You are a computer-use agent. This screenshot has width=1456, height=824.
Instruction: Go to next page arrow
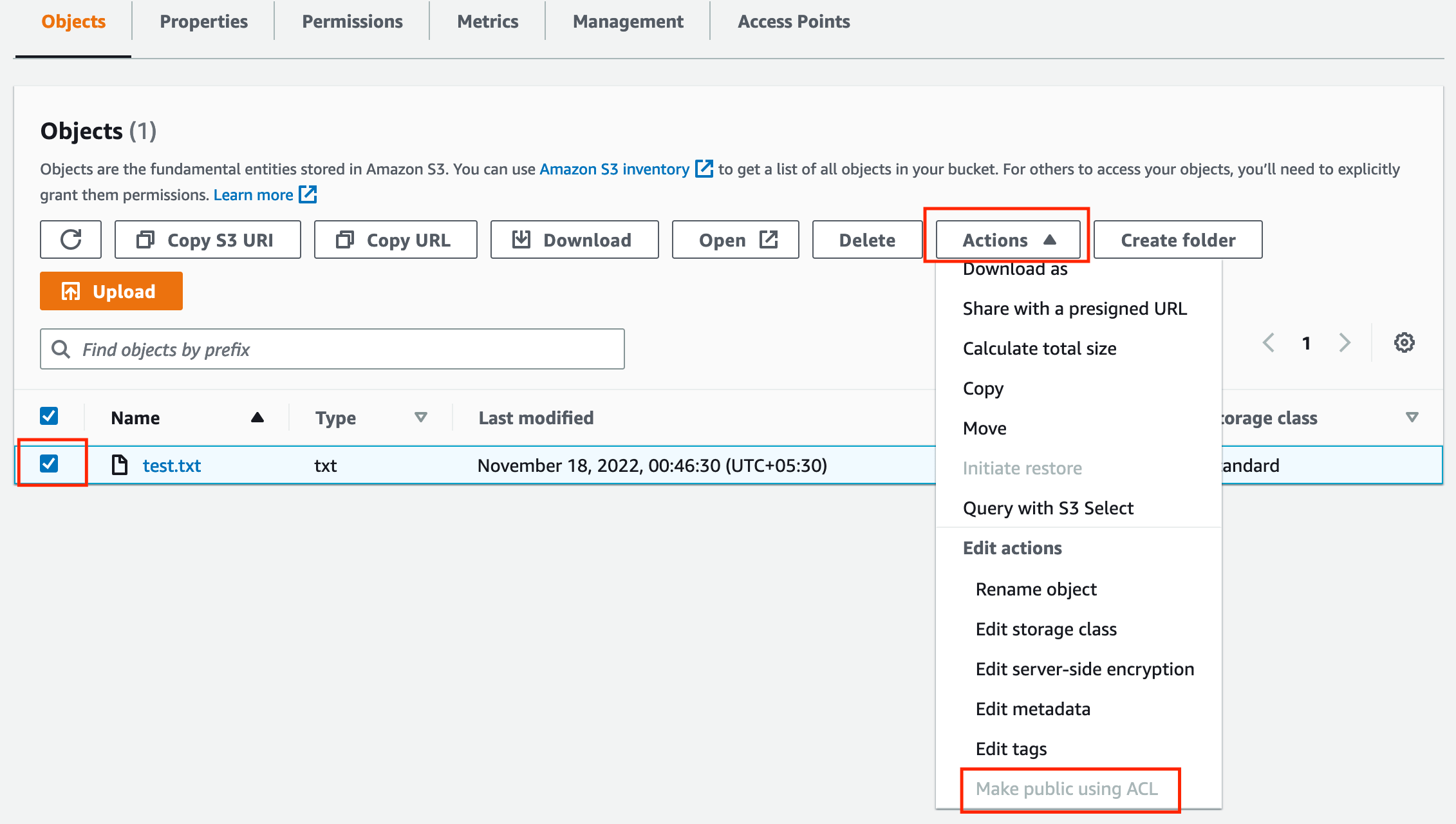(1345, 342)
